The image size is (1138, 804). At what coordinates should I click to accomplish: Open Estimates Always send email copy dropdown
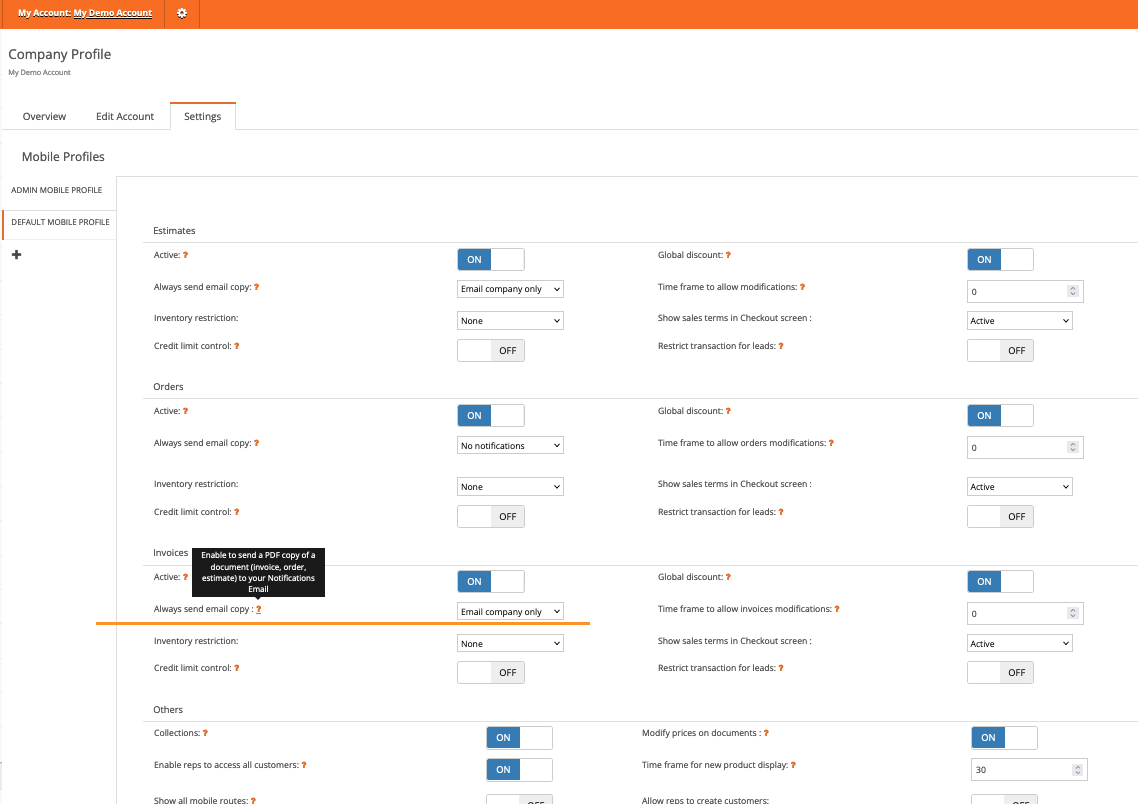(x=510, y=289)
